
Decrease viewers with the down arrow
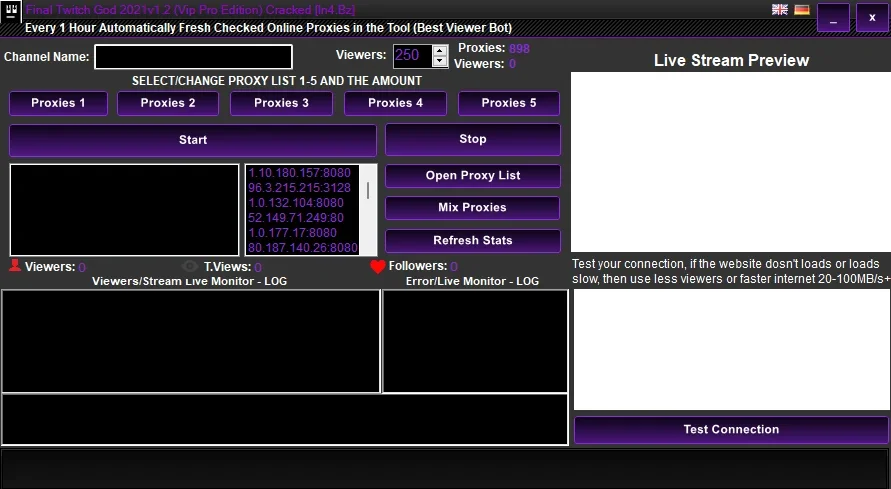439,61
